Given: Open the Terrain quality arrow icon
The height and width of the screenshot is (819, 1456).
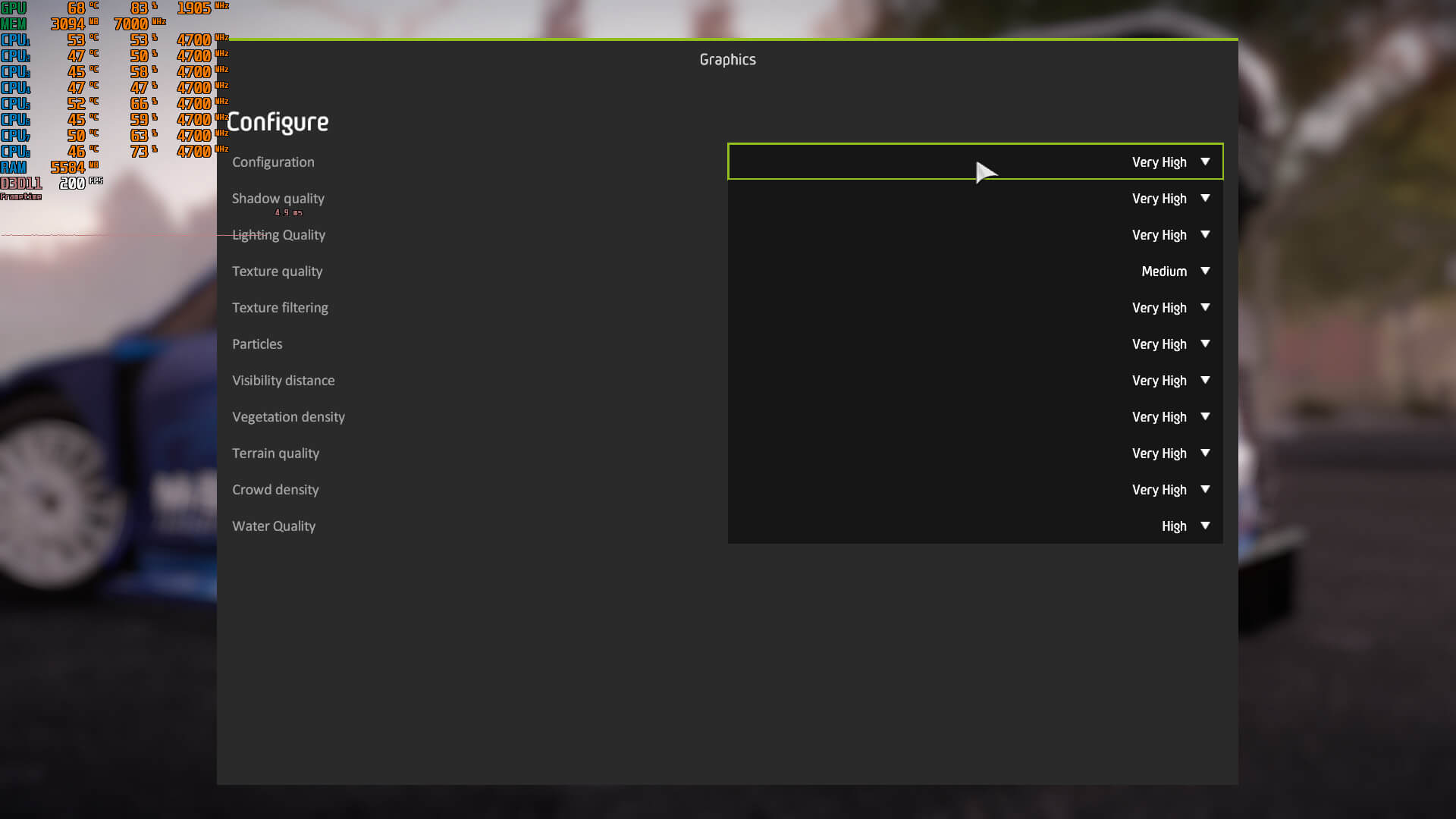Looking at the screenshot, I should pos(1205,453).
